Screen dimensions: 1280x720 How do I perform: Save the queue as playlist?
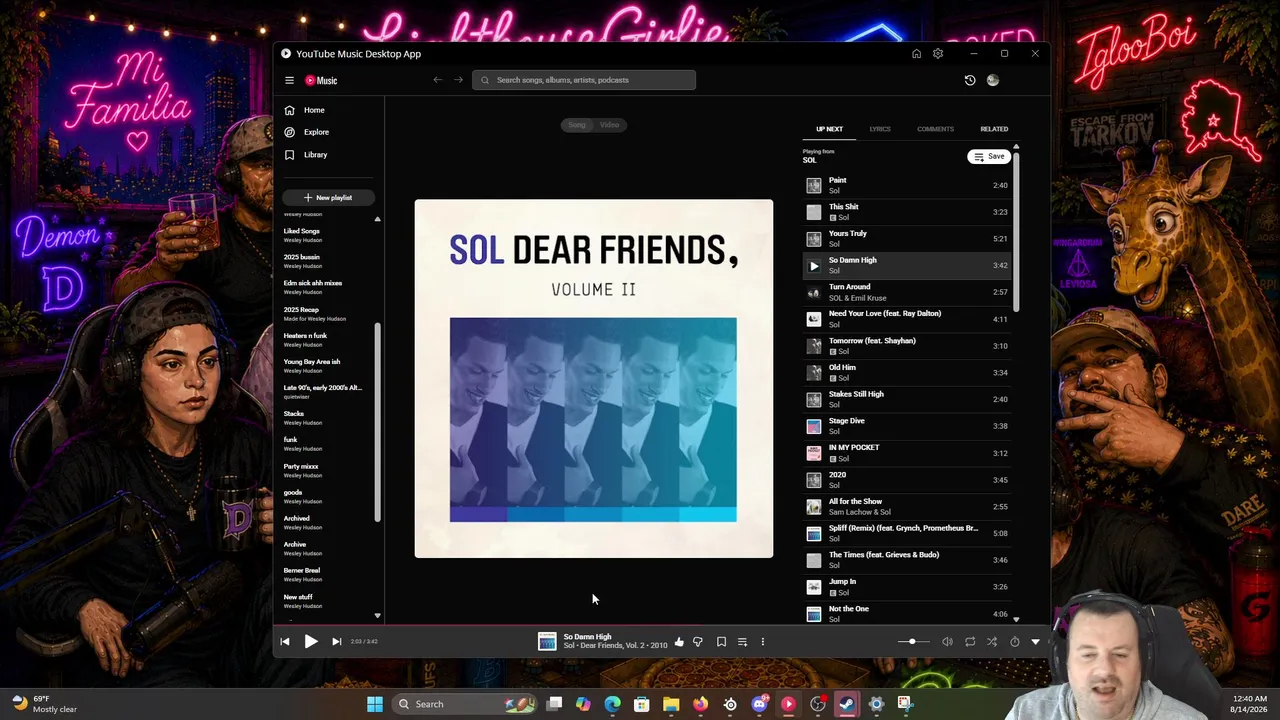pyautogui.click(x=988, y=156)
